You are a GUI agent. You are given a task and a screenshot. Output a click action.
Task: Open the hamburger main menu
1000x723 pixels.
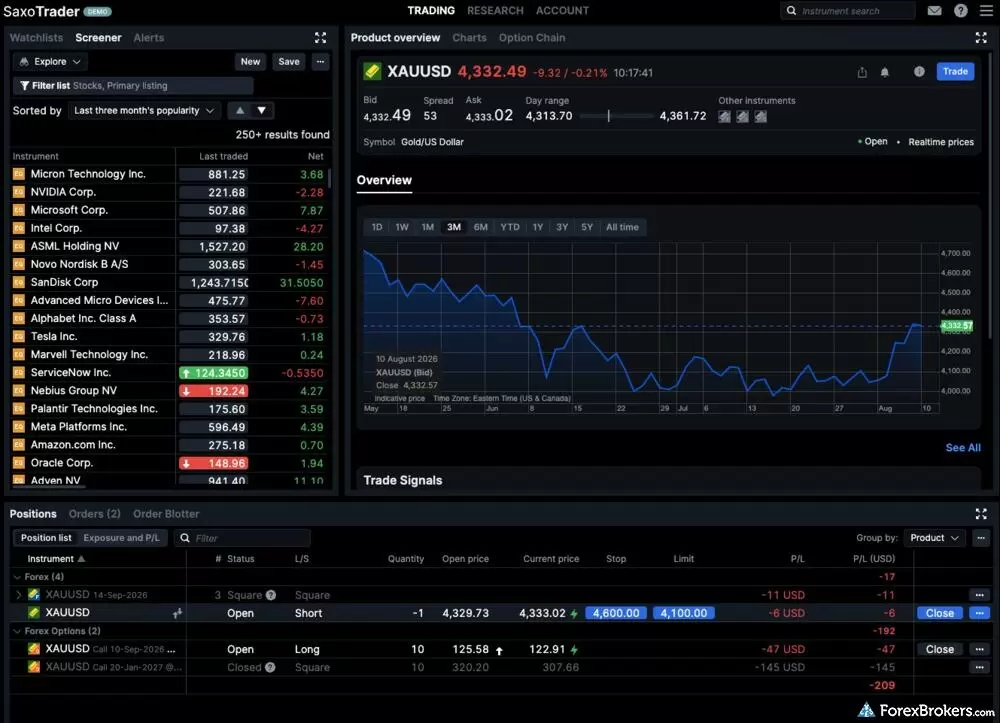coord(986,11)
